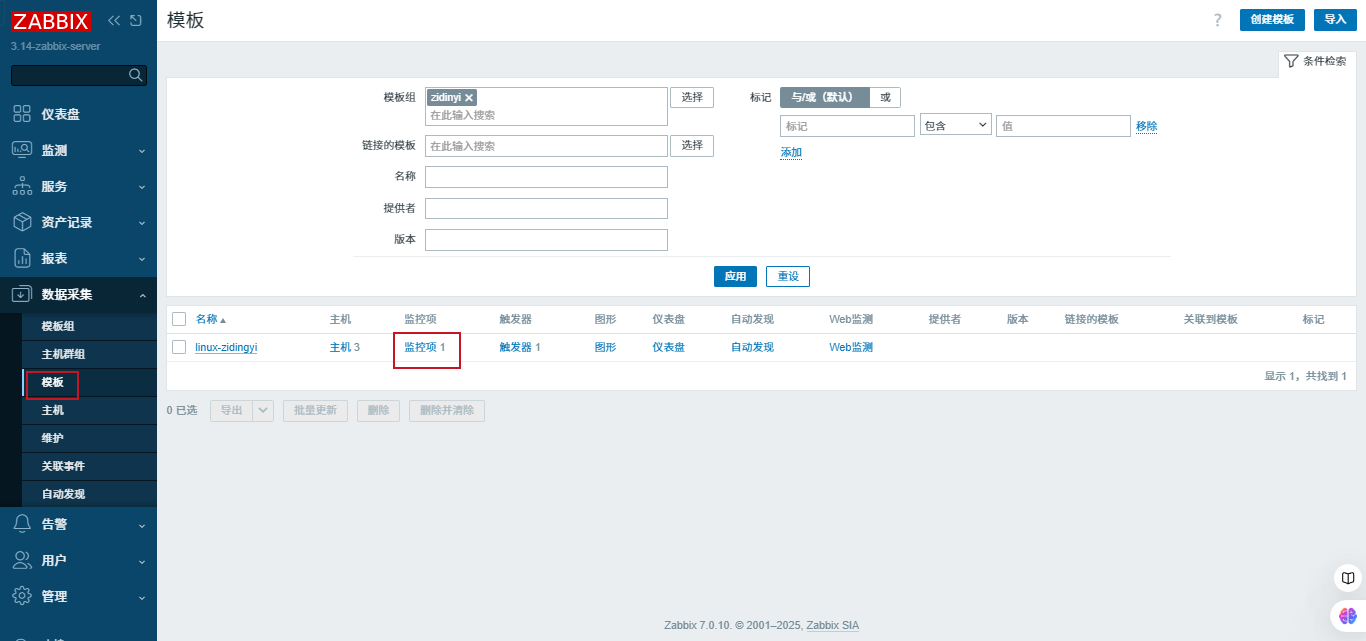Click the 服务 services icon
This screenshot has height=641, width=1366.
(x=22, y=186)
